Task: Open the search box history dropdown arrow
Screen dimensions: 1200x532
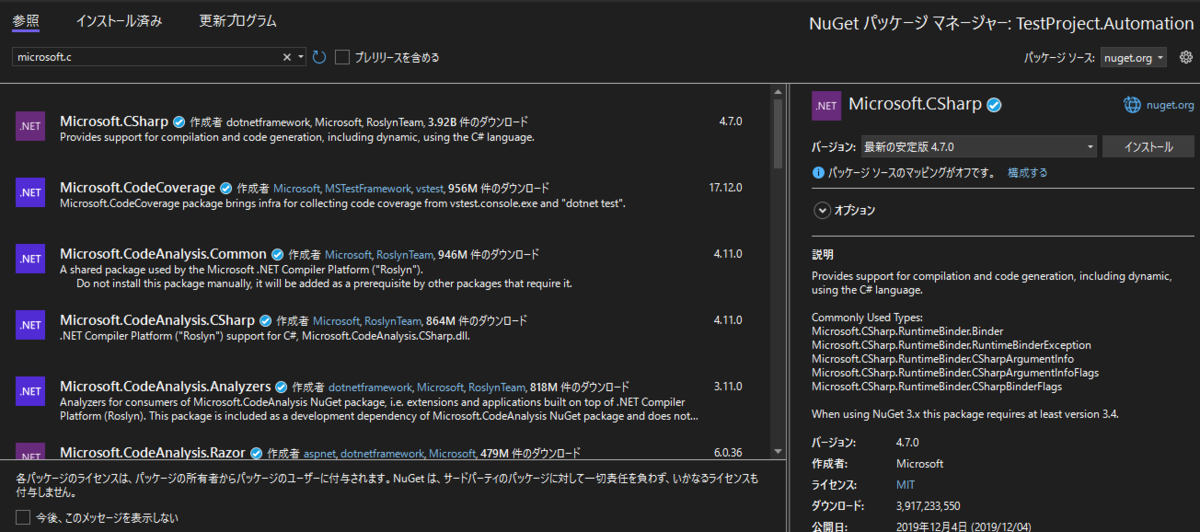Action: (x=302, y=57)
